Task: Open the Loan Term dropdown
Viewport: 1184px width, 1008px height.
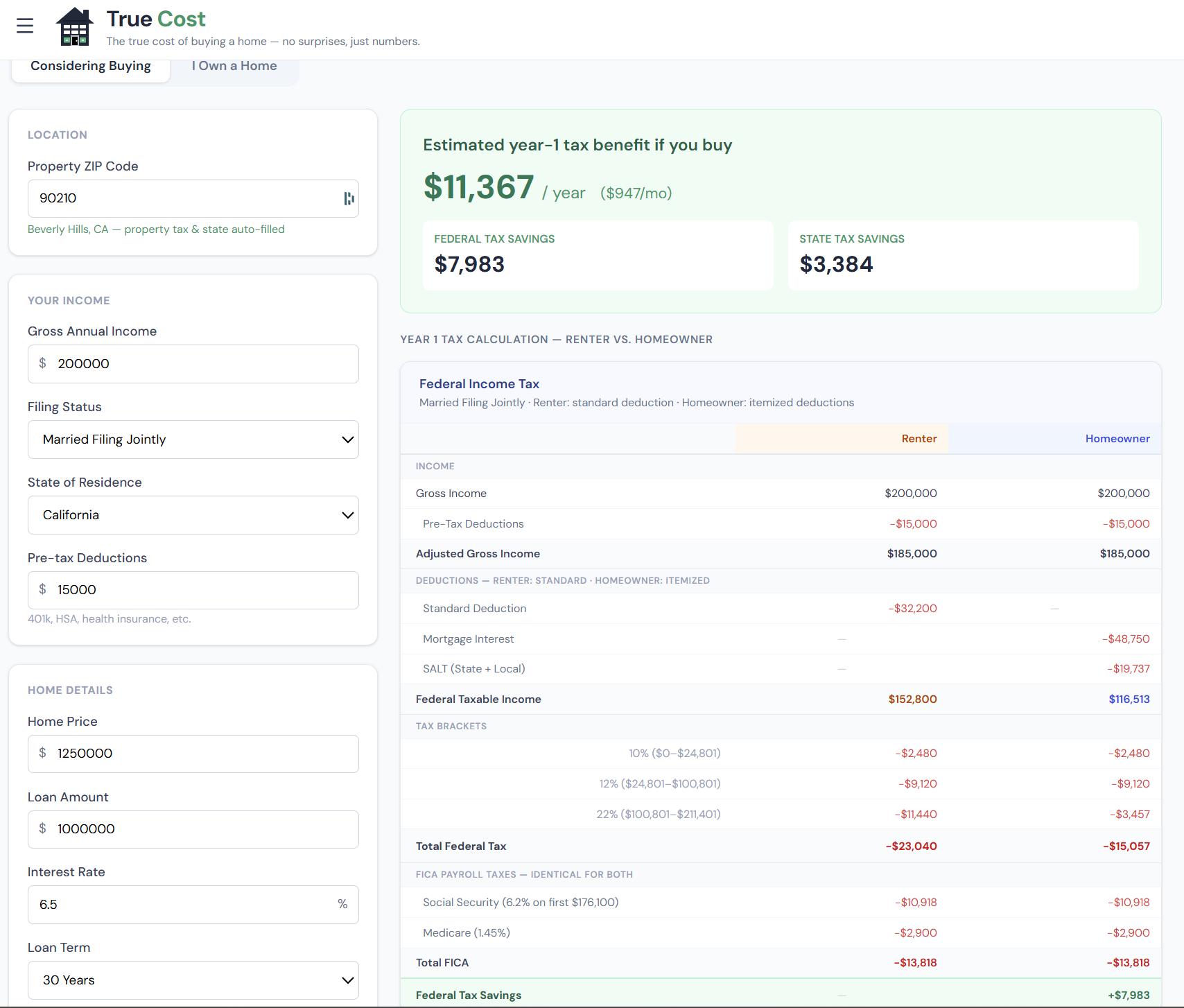Action: coord(193,980)
